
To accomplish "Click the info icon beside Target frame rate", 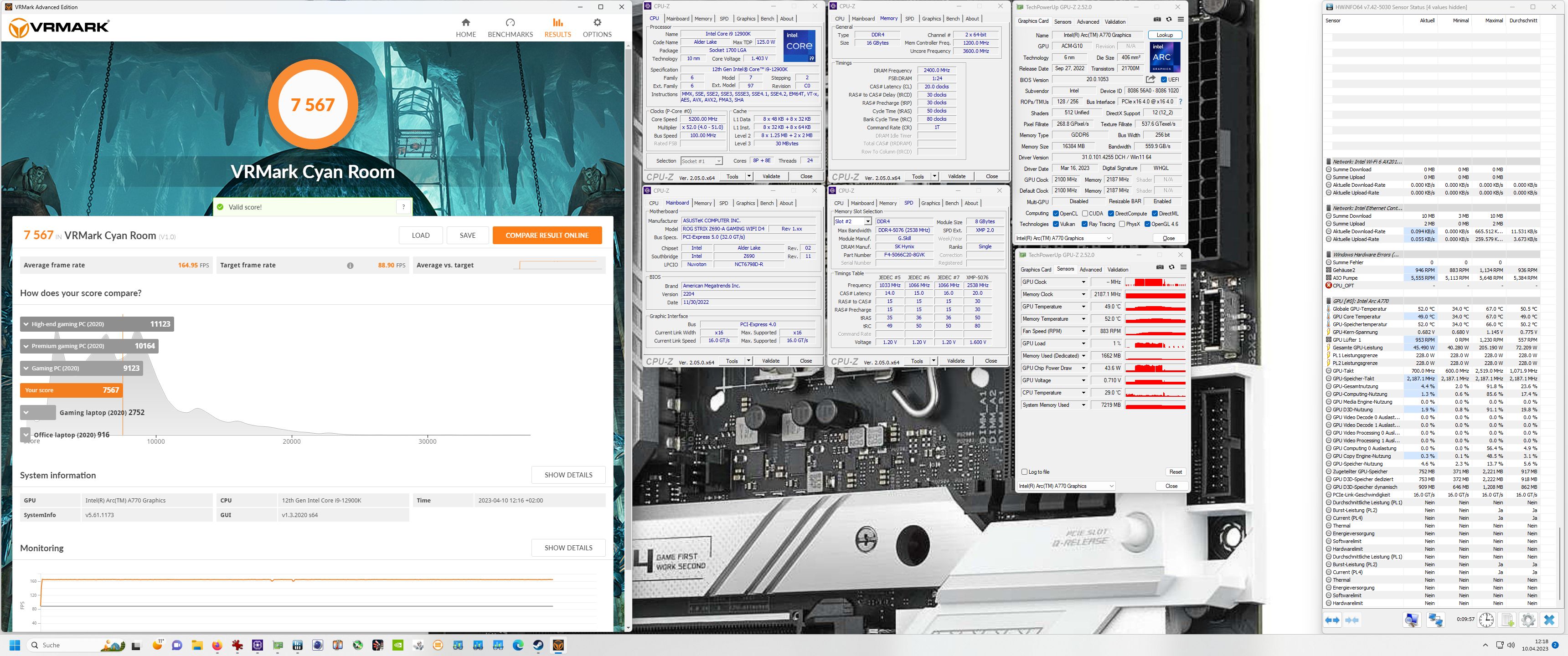I will point(350,265).
